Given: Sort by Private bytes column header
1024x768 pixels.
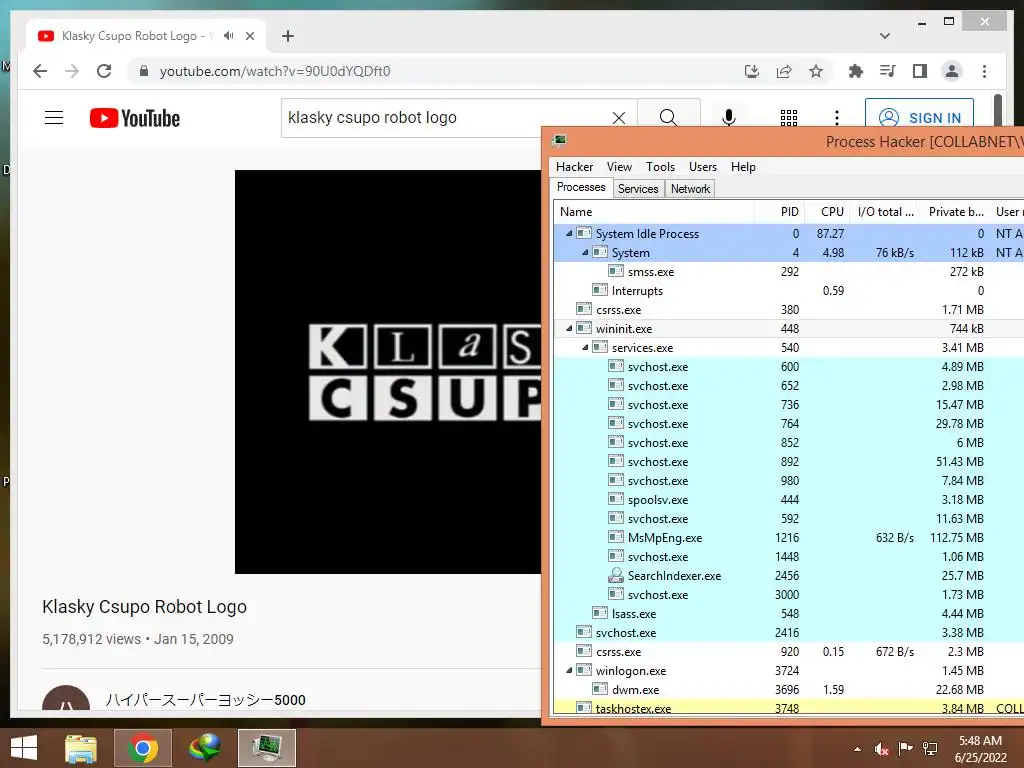Looking at the screenshot, I should click(x=955, y=212).
